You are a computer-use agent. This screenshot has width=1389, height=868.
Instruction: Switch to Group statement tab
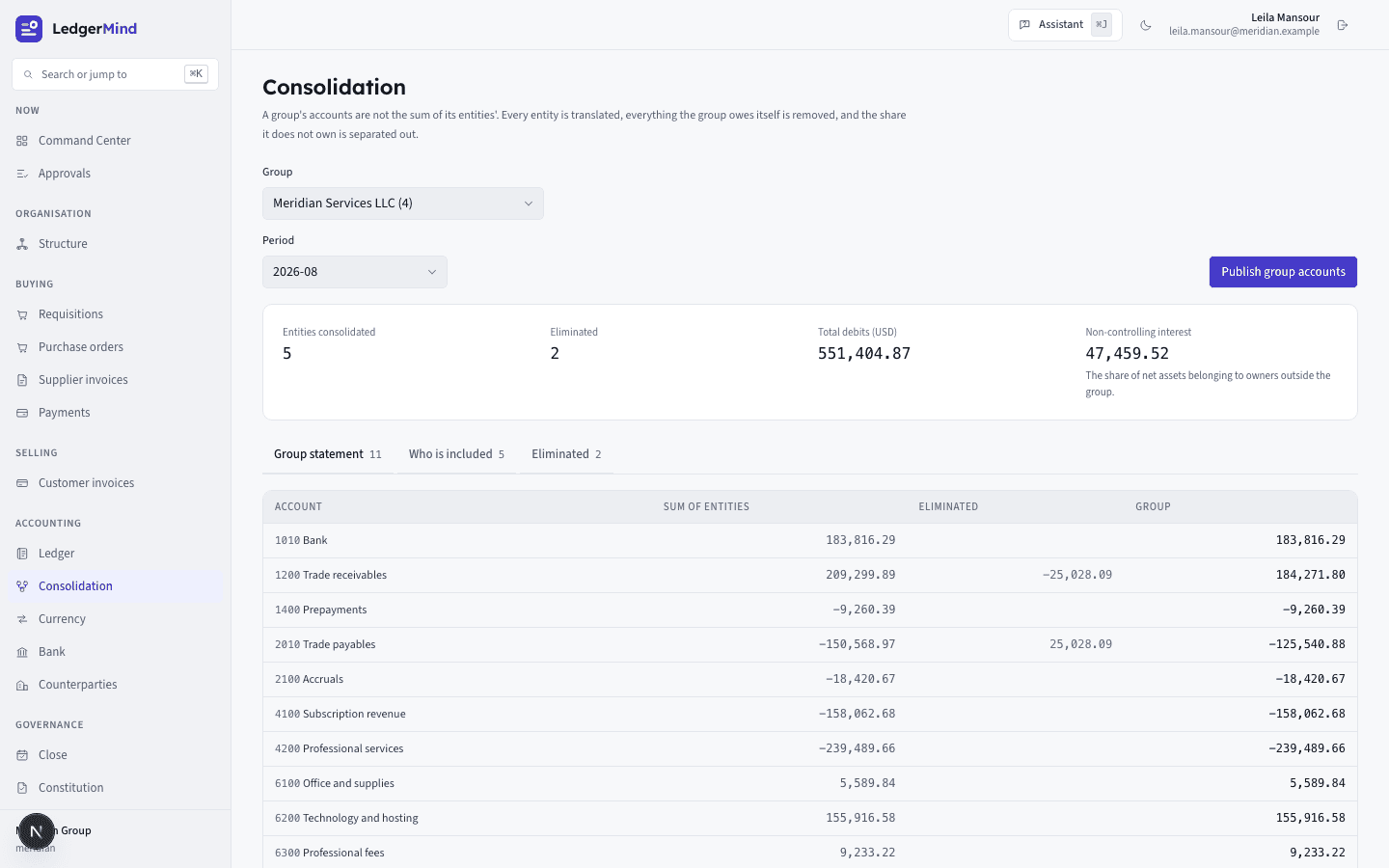click(328, 454)
